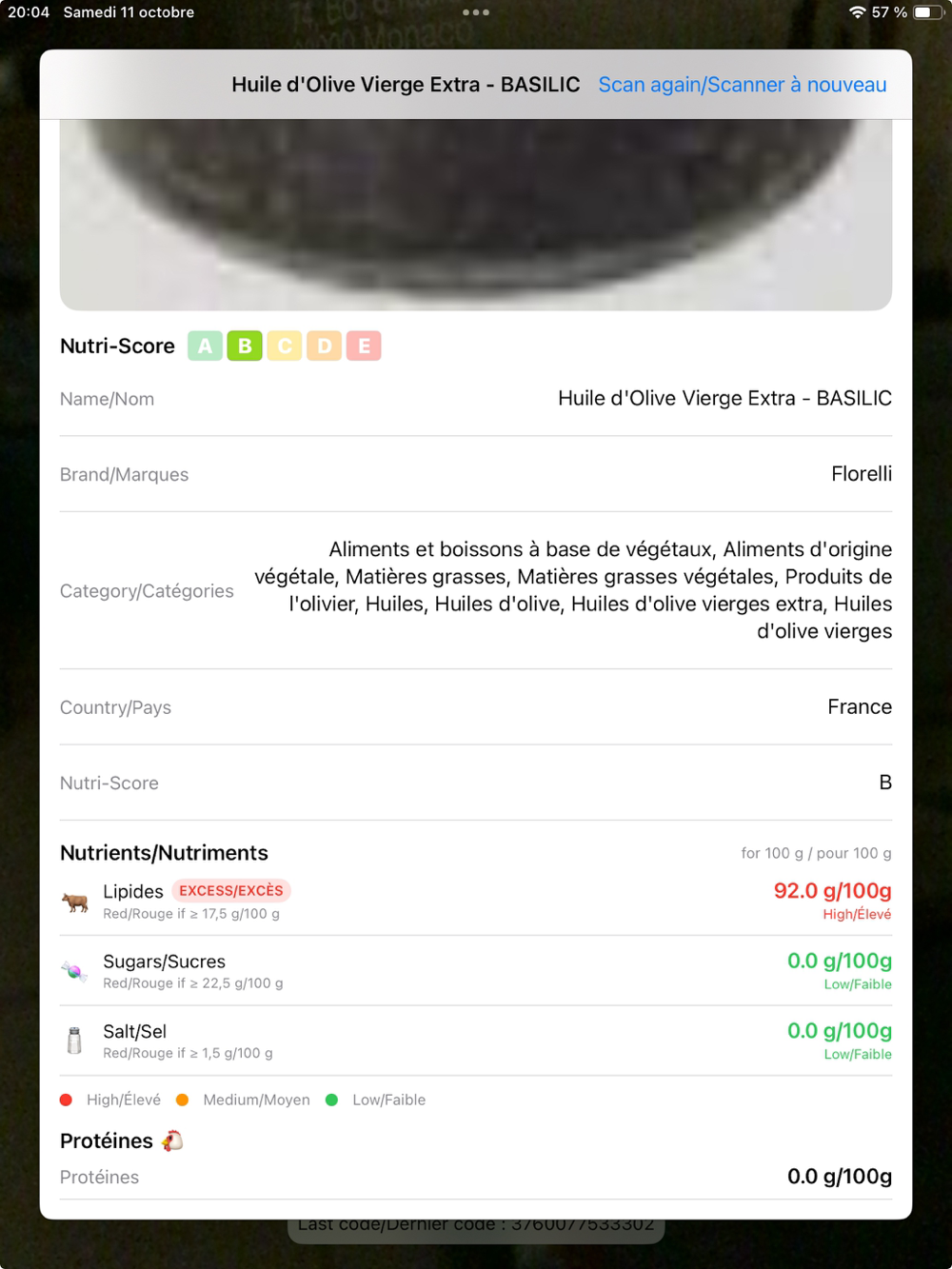This screenshot has width=952, height=1269.
Task: Select the Brand/Marques Florelli row
Action: click(x=476, y=474)
